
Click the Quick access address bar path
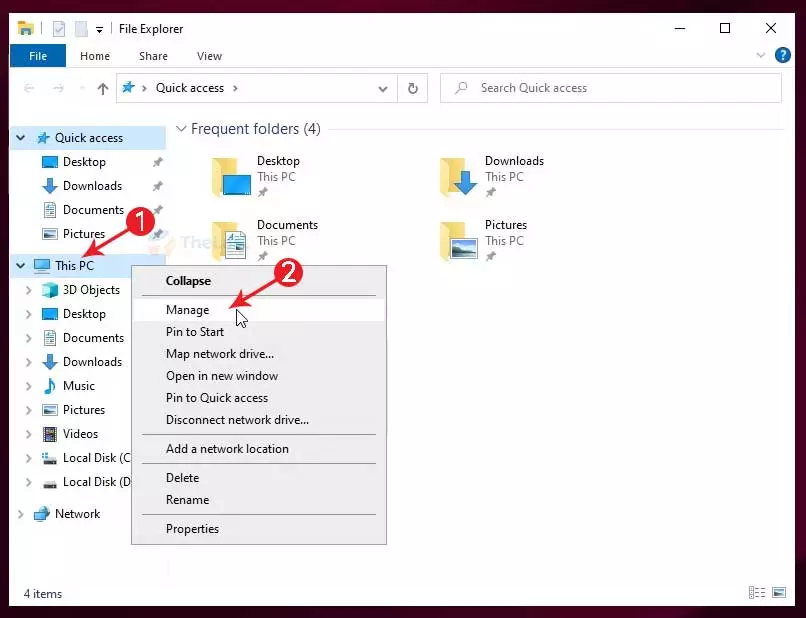click(x=190, y=88)
